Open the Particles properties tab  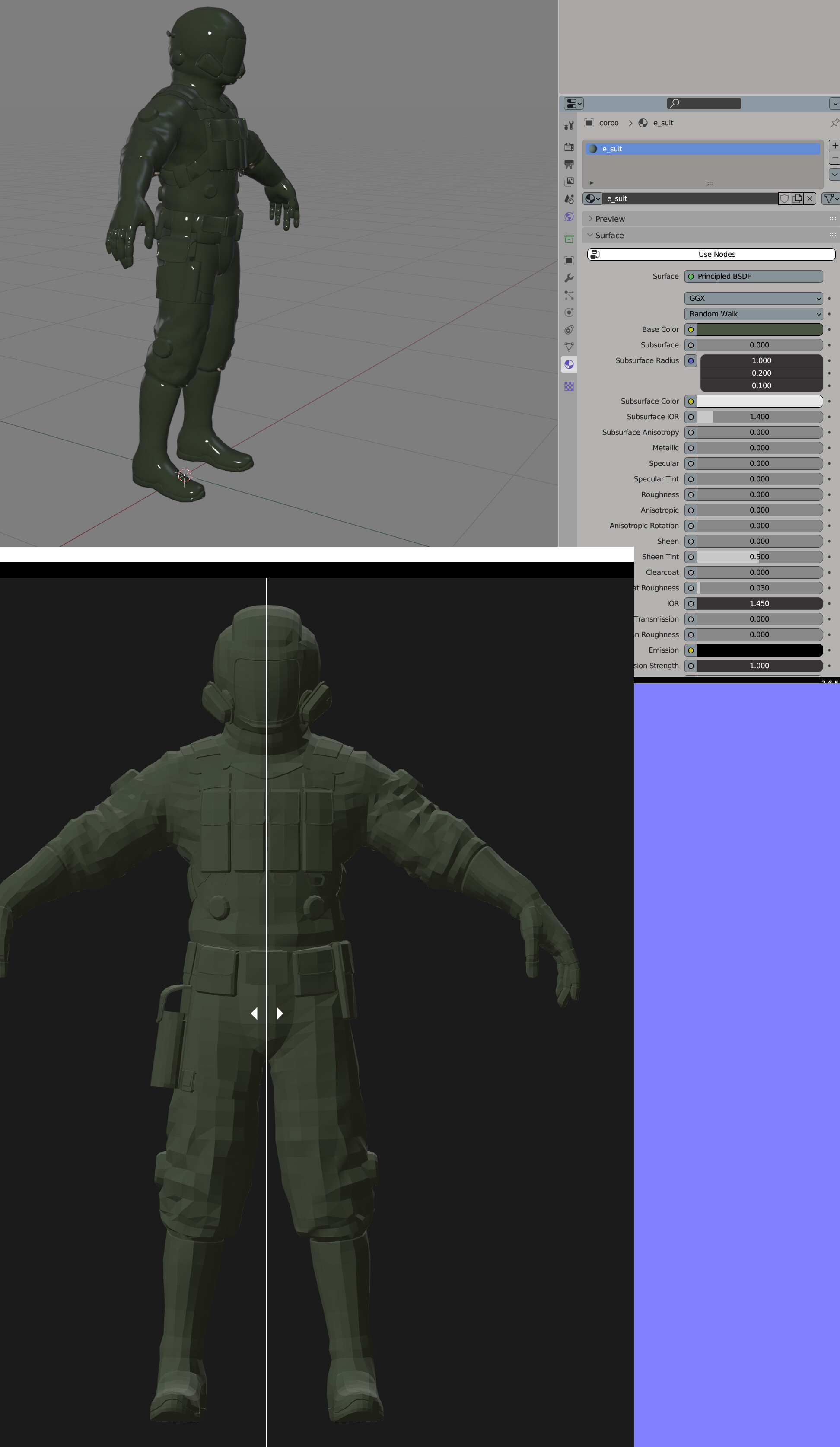pyautogui.click(x=569, y=295)
